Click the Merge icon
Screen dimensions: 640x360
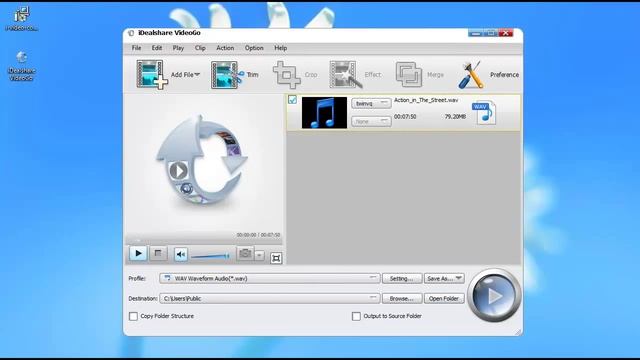[x=409, y=75]
